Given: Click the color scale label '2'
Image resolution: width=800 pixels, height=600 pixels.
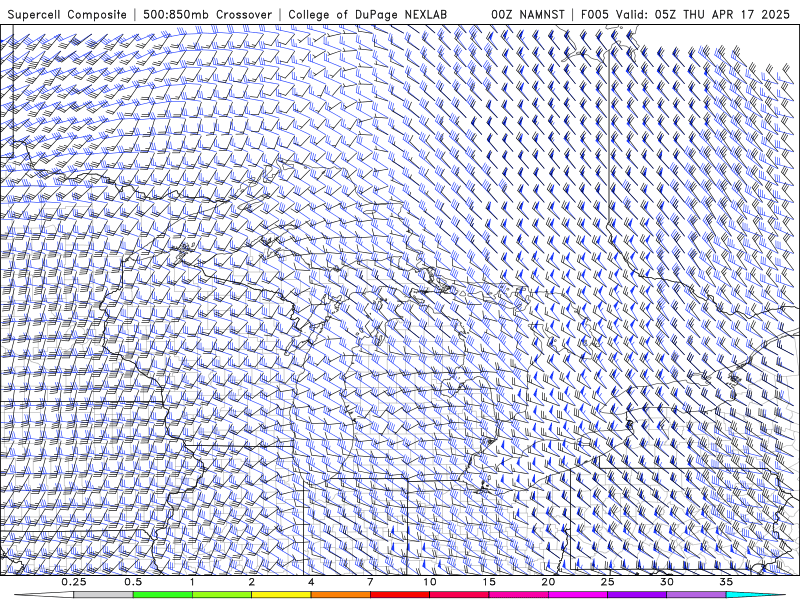Looking at the screenshot, I should pyautogui.click(x=252, y=582).
